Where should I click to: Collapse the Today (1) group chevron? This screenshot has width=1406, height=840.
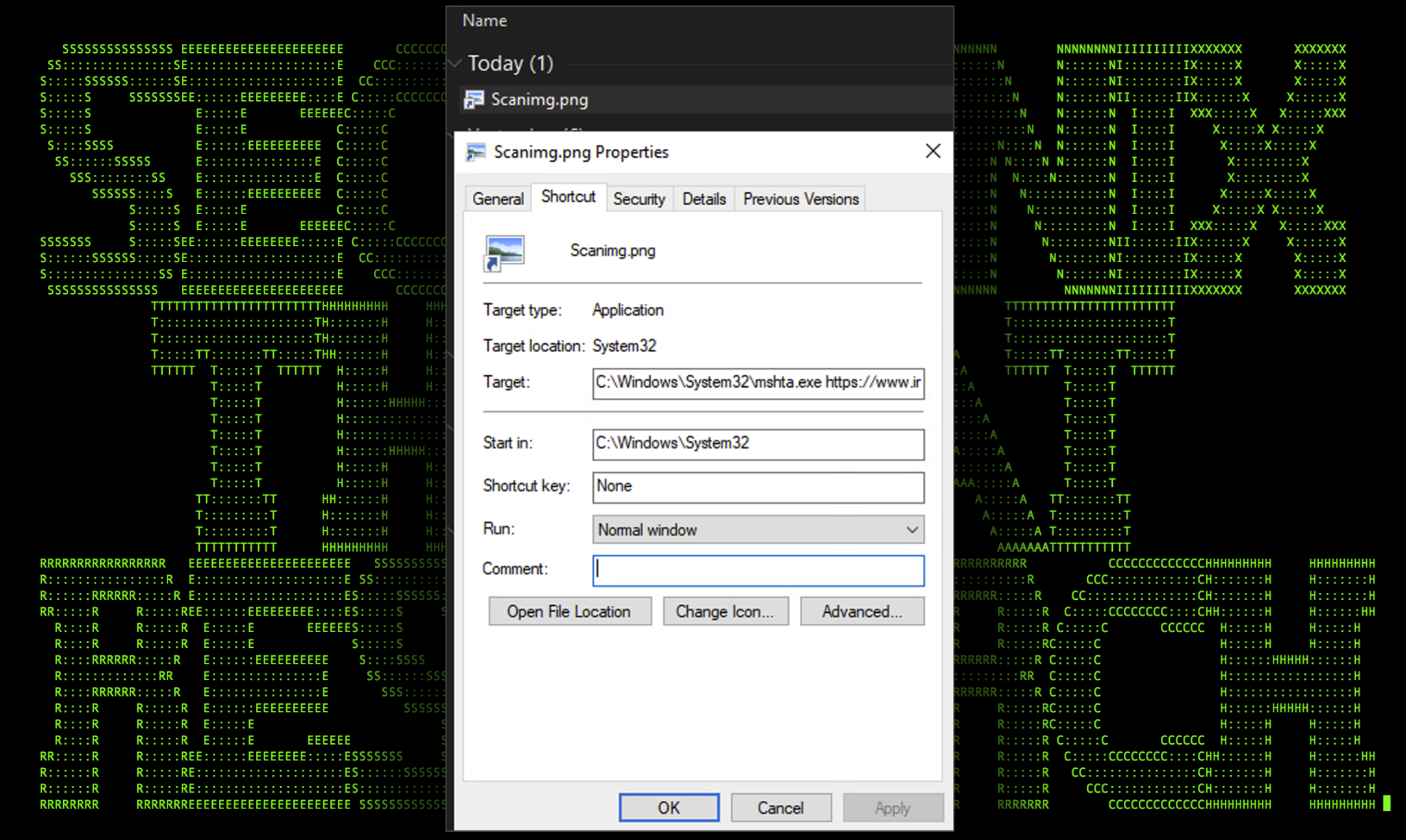pyautogui.click(x=455, y=63)
